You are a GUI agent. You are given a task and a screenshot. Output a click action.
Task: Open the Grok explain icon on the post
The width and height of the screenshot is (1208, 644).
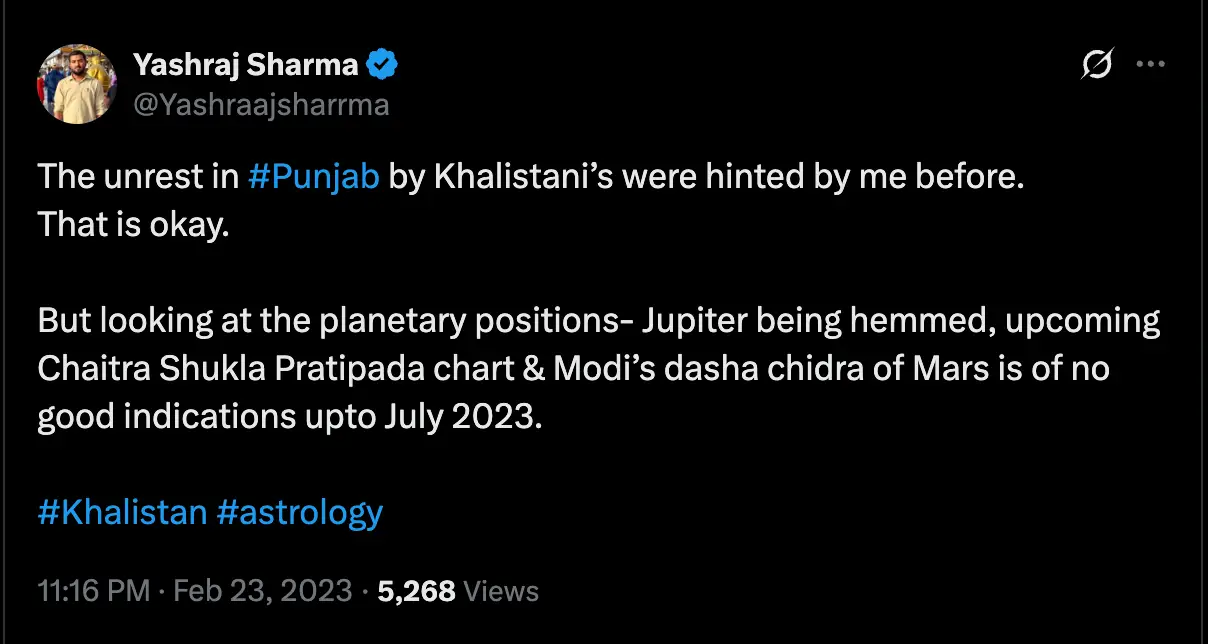click(1097, 65)
